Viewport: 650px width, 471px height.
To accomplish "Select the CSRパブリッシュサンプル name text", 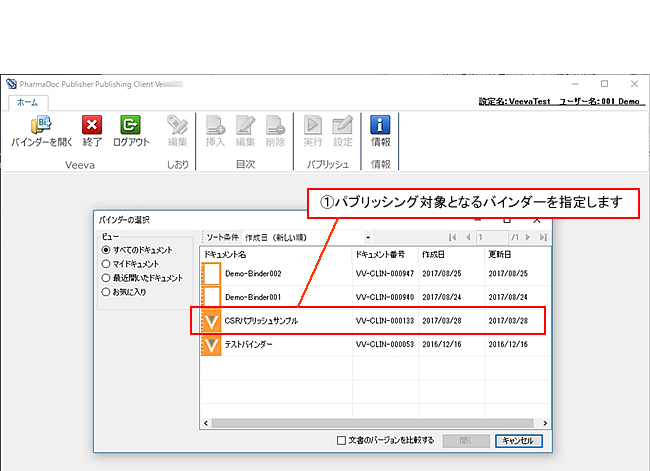I will click(x=261, y=321).
